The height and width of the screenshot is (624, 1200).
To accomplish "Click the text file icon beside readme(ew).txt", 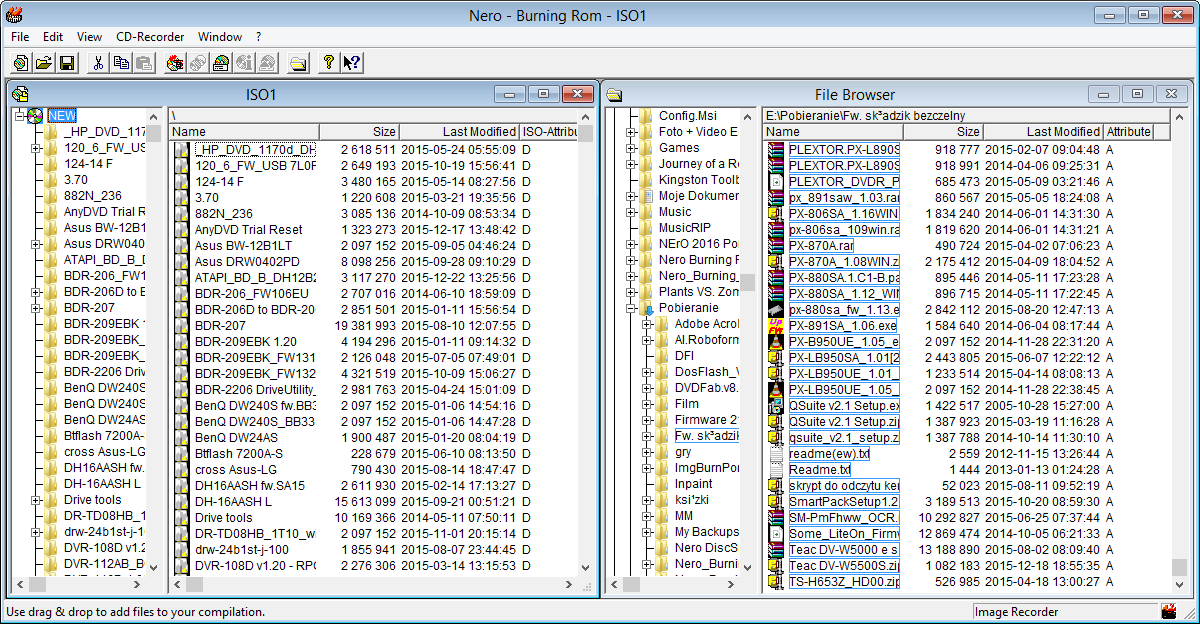I will coord(776,454).
